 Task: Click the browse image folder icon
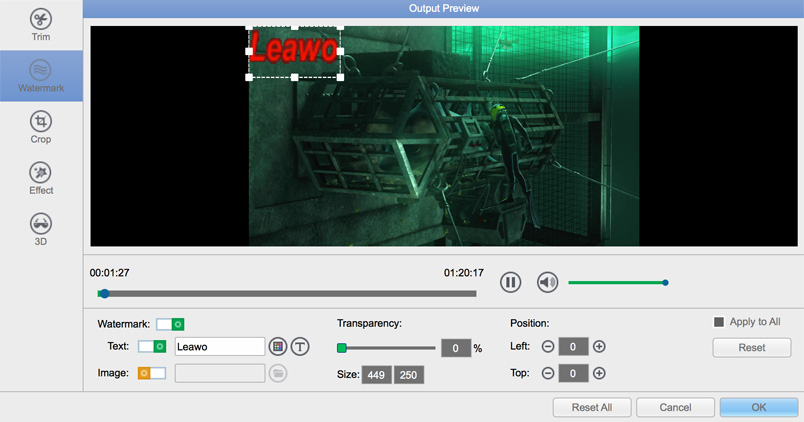click(278, 373)
